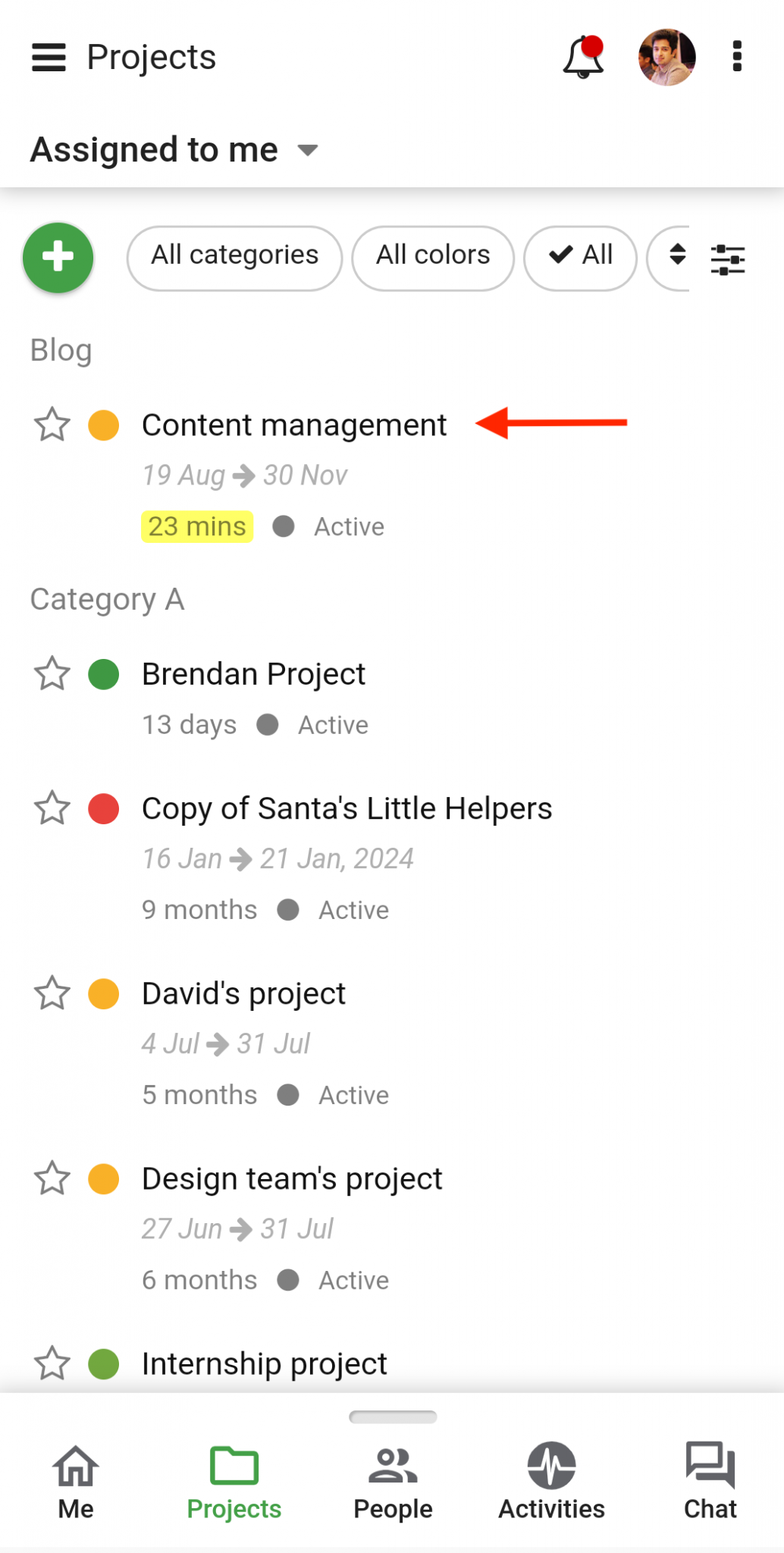Open your profile avatar picture
Image resolution: width=784 pixels, height=1553 pixels.
666,57
